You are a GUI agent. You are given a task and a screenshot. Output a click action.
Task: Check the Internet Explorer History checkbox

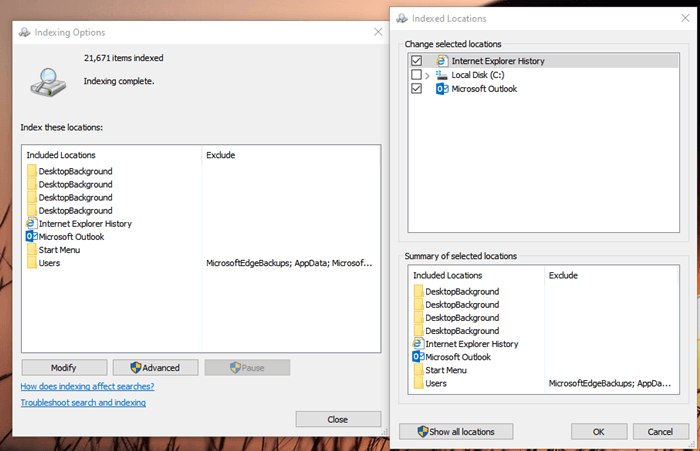(x=416, y=61)
